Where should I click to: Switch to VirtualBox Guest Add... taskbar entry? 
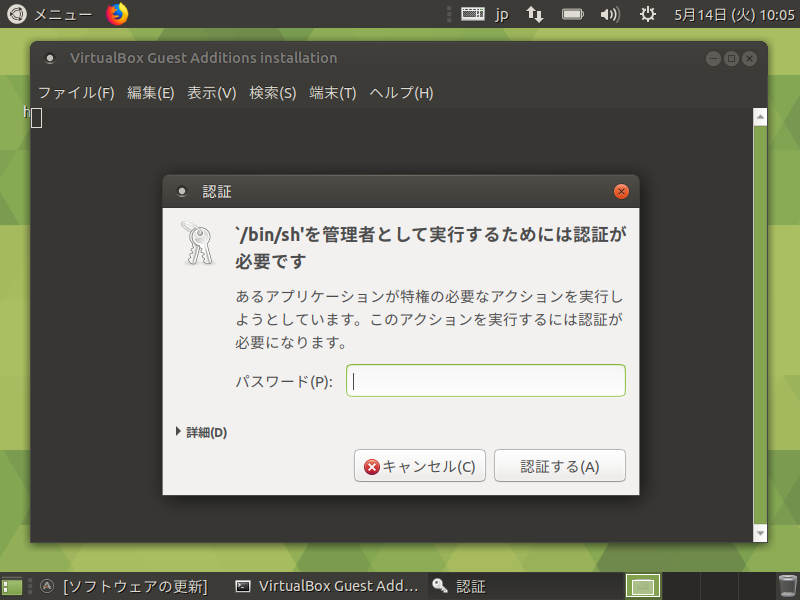coord(327,586)
